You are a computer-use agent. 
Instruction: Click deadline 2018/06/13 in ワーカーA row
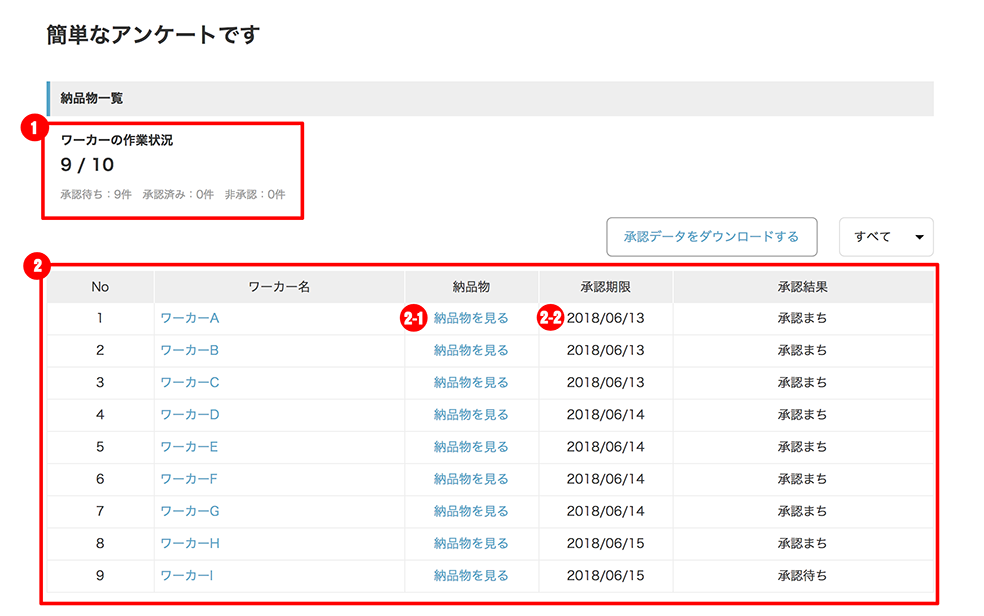[606, 318]
